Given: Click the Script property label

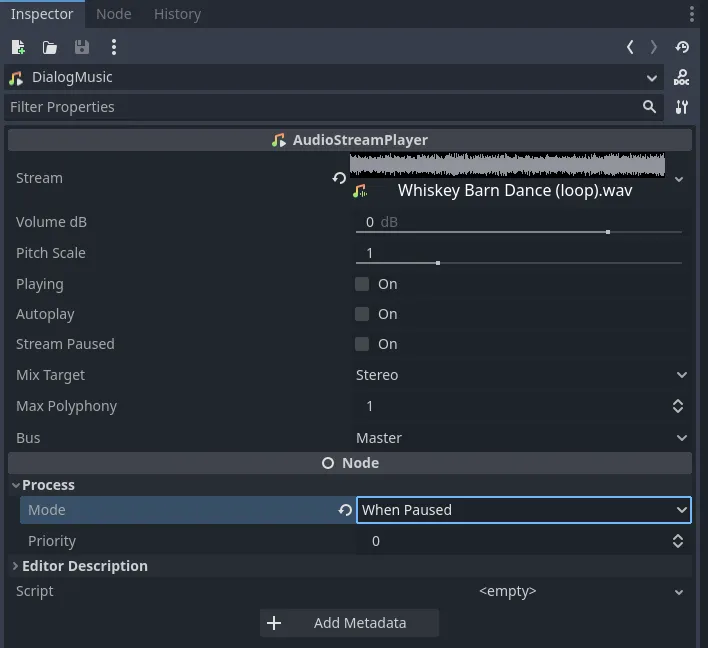Looking at the screenshot, I should 35,591.
